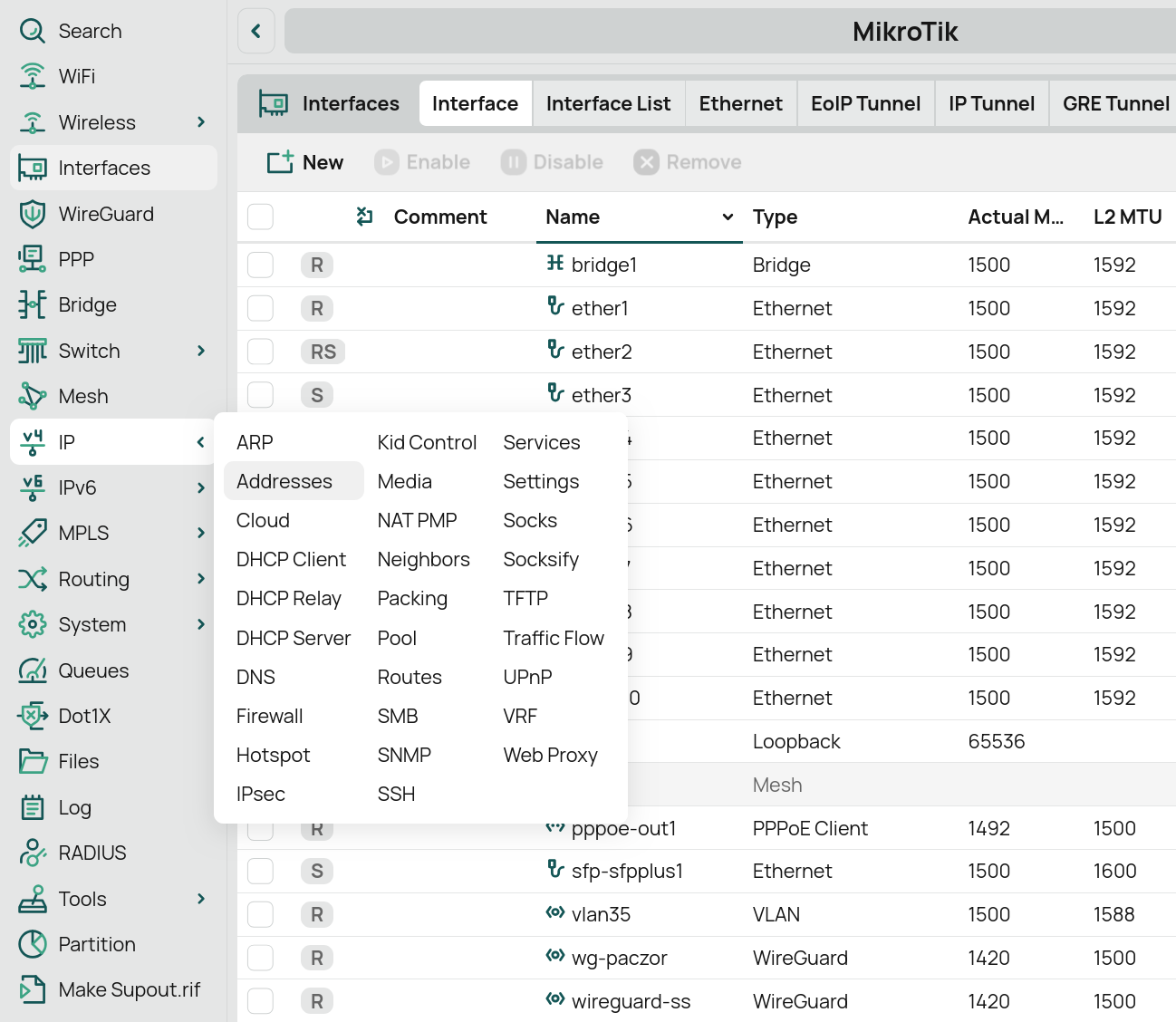The image size is (1176, 1022).
Task: Open Files via its folder icon
Action: (33, 761)
